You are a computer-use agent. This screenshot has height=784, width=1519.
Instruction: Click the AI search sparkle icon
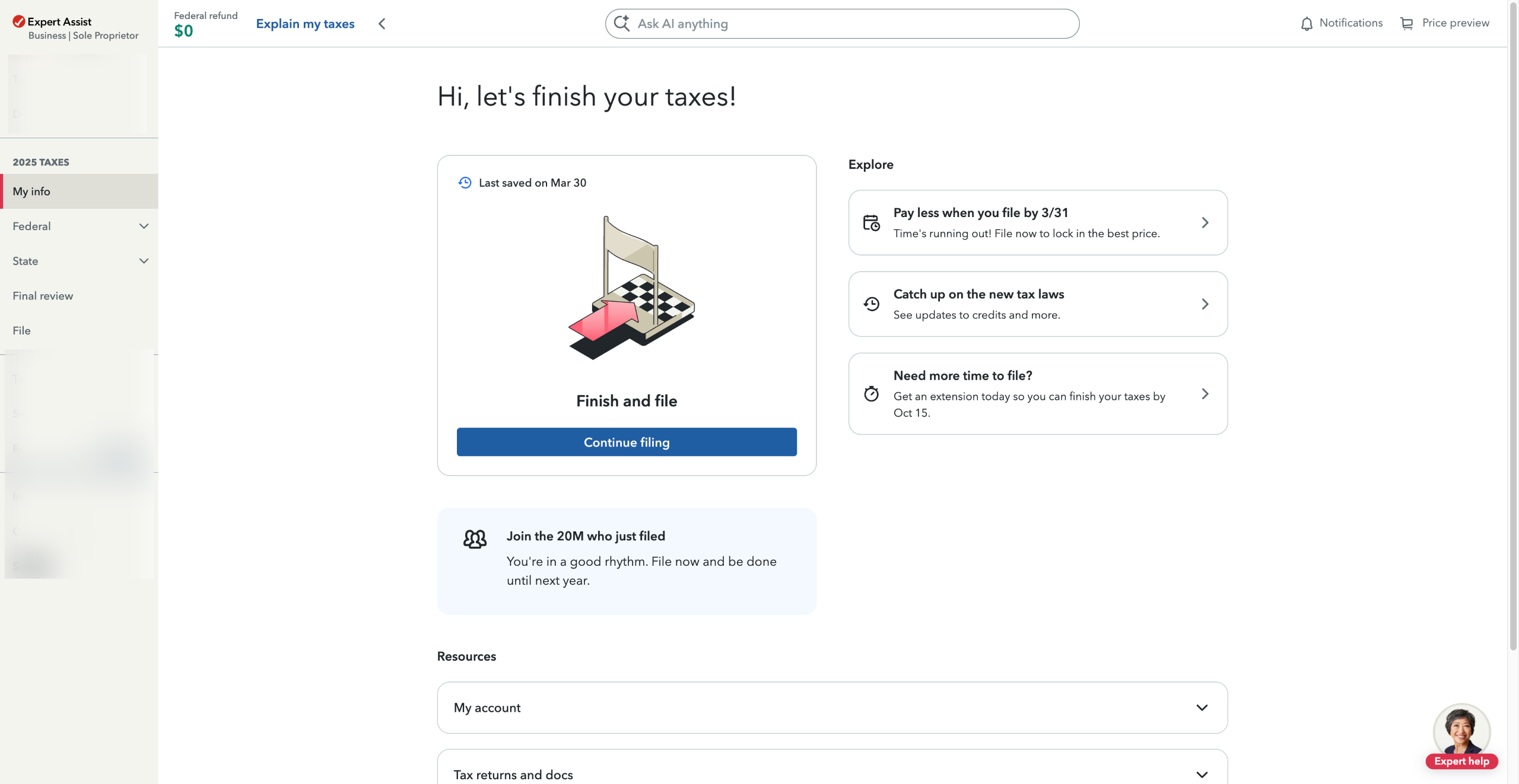(x=621, y=24)
